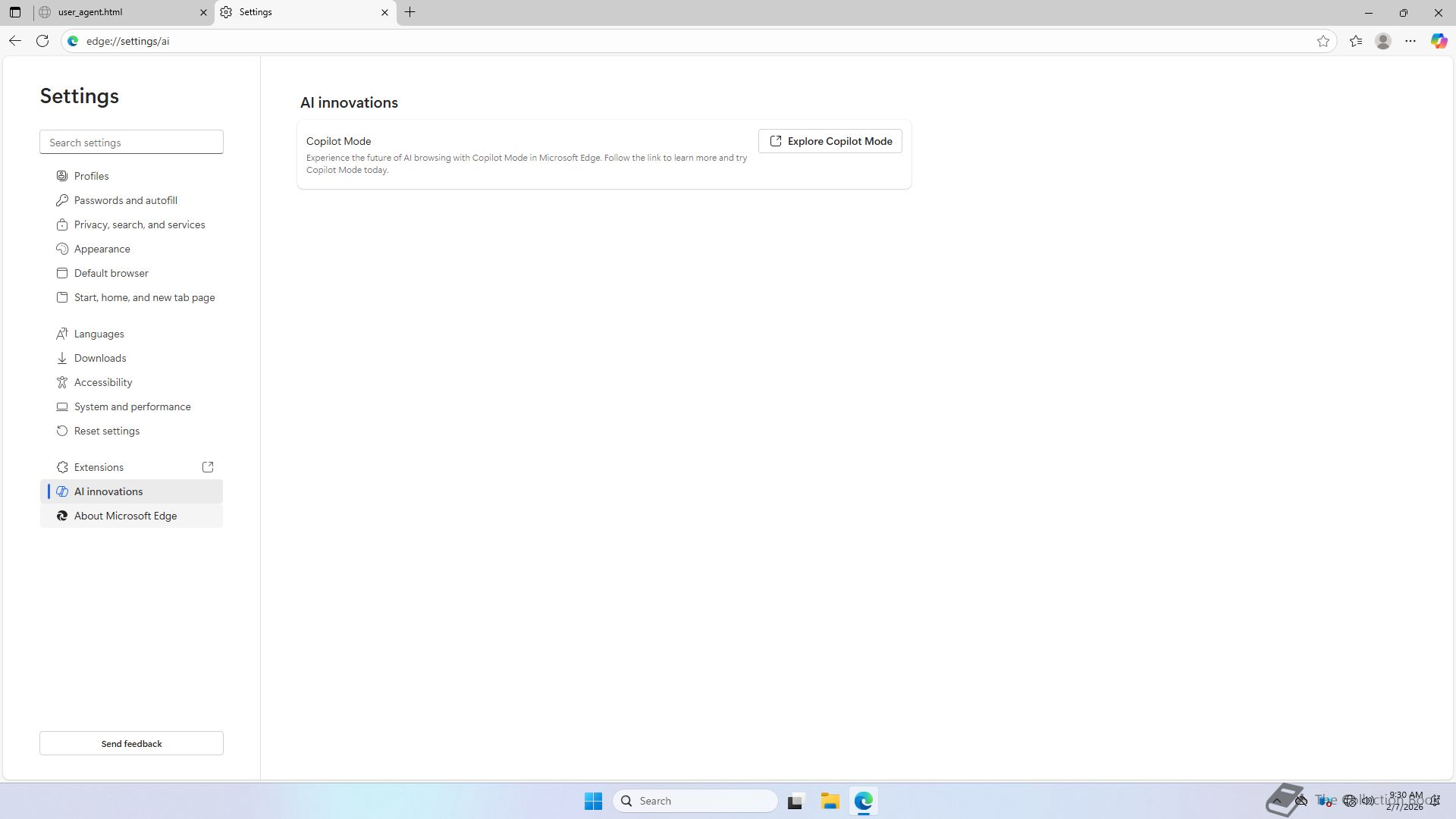Star this page as a favorite

tap(1323, 41)
